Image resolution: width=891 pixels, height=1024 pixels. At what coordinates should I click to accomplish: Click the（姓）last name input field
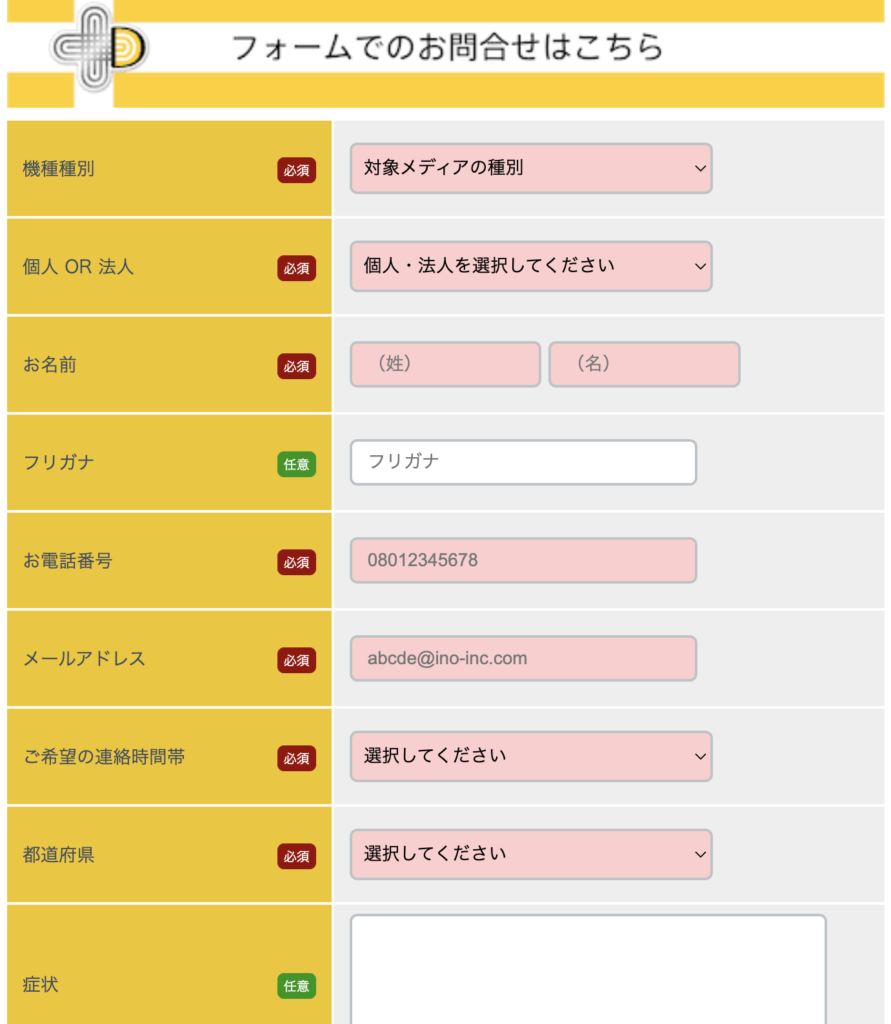pyautogui.click(x=444, y=364)
